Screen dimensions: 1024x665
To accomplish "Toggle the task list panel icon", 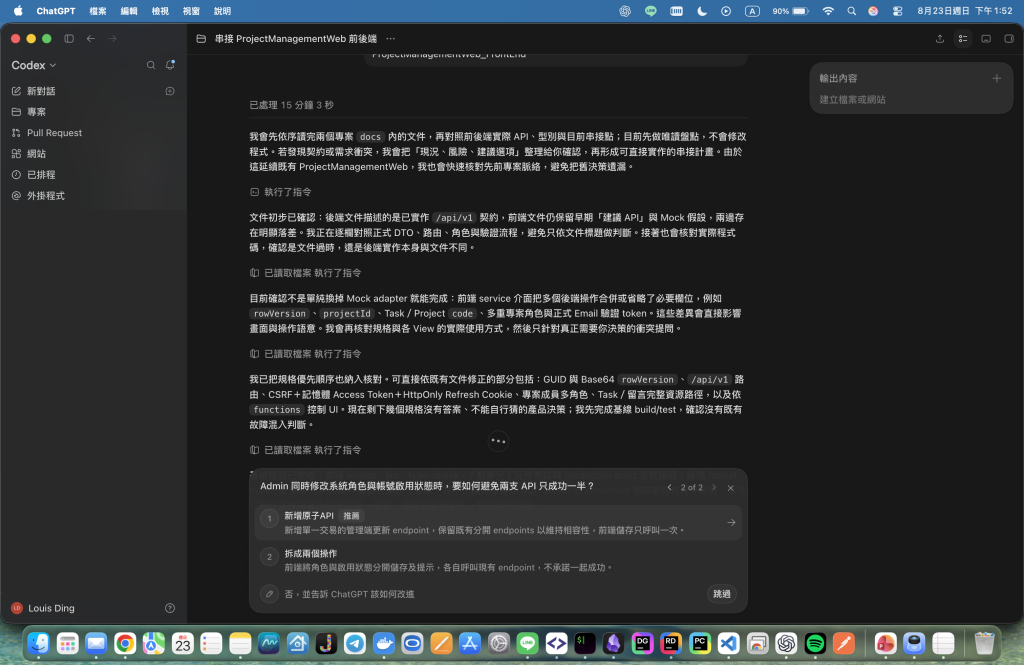I will [x=963, y=39].
